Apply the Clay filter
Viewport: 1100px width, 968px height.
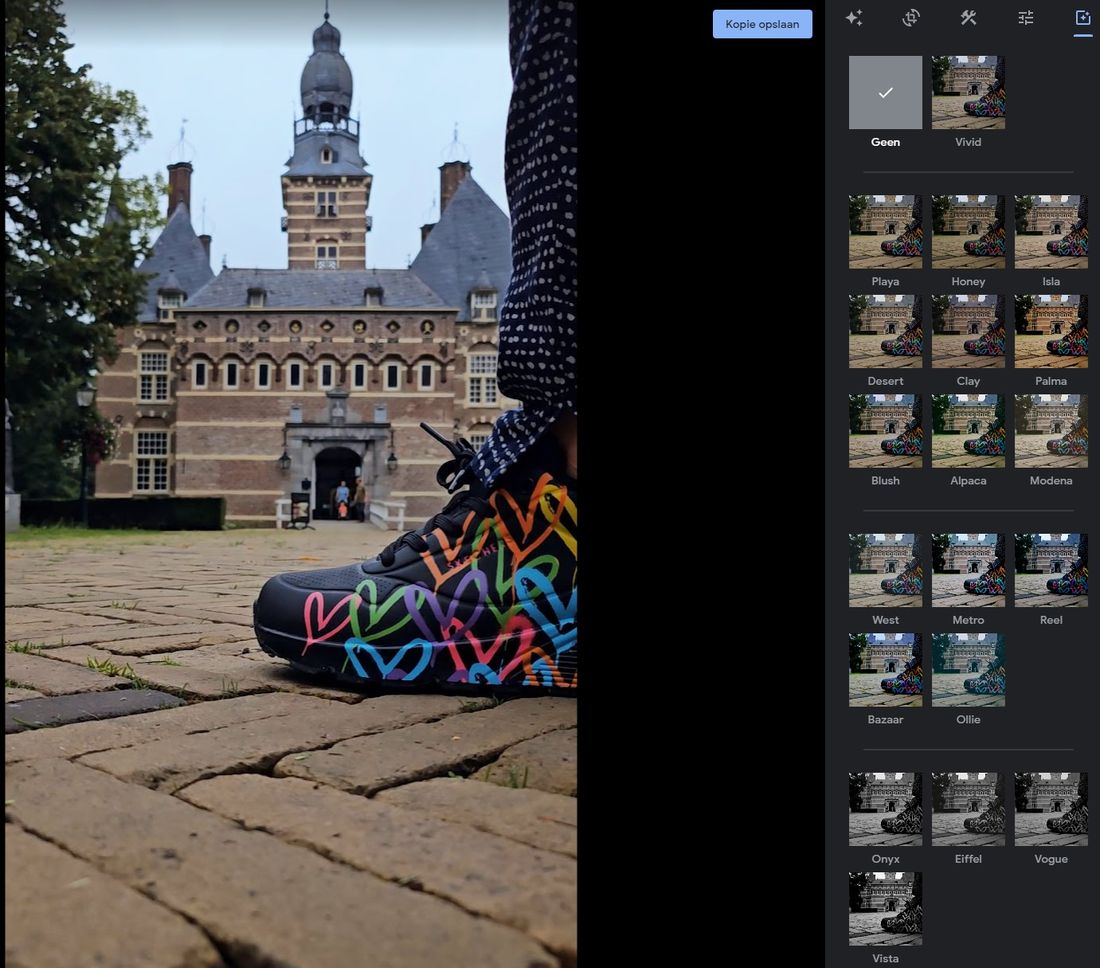click(968, 331)
